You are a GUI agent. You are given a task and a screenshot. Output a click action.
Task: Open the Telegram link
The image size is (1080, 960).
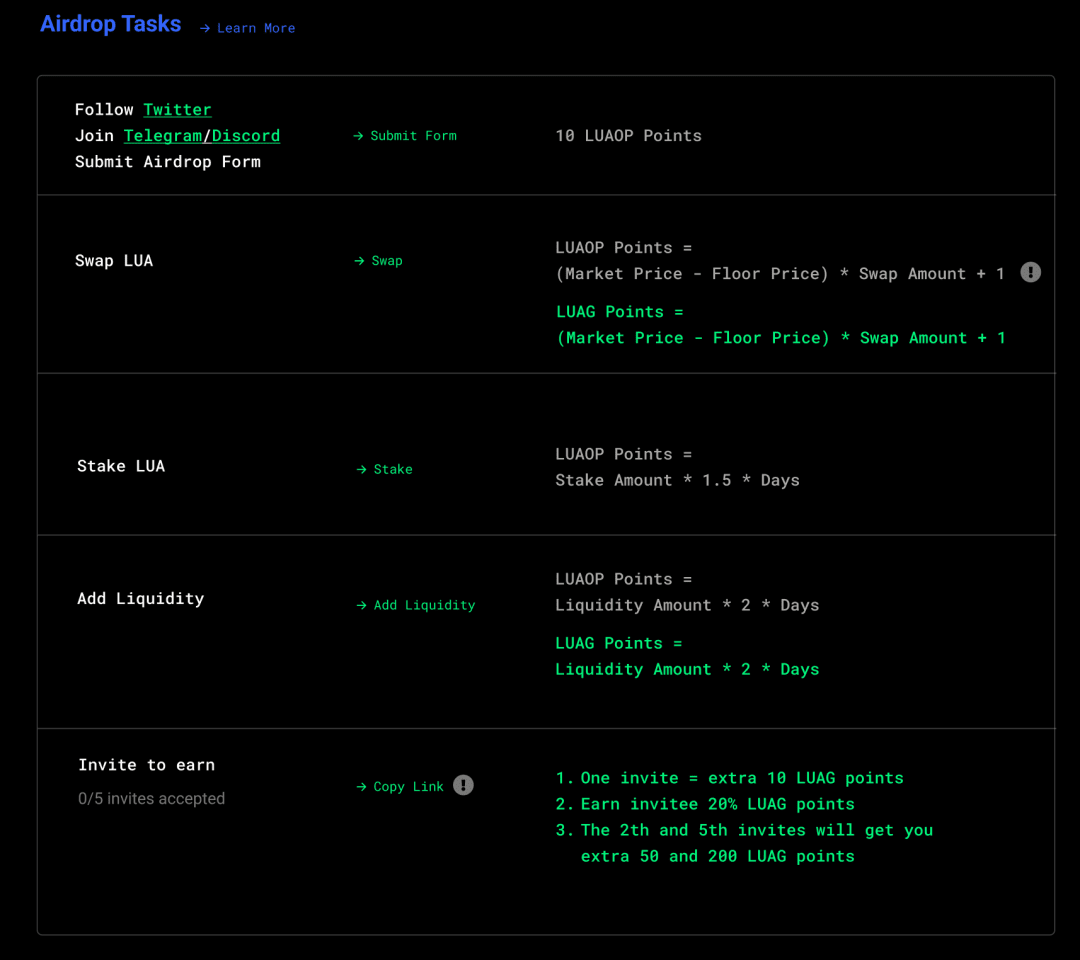pyautogui.click(x=162, y=136)
